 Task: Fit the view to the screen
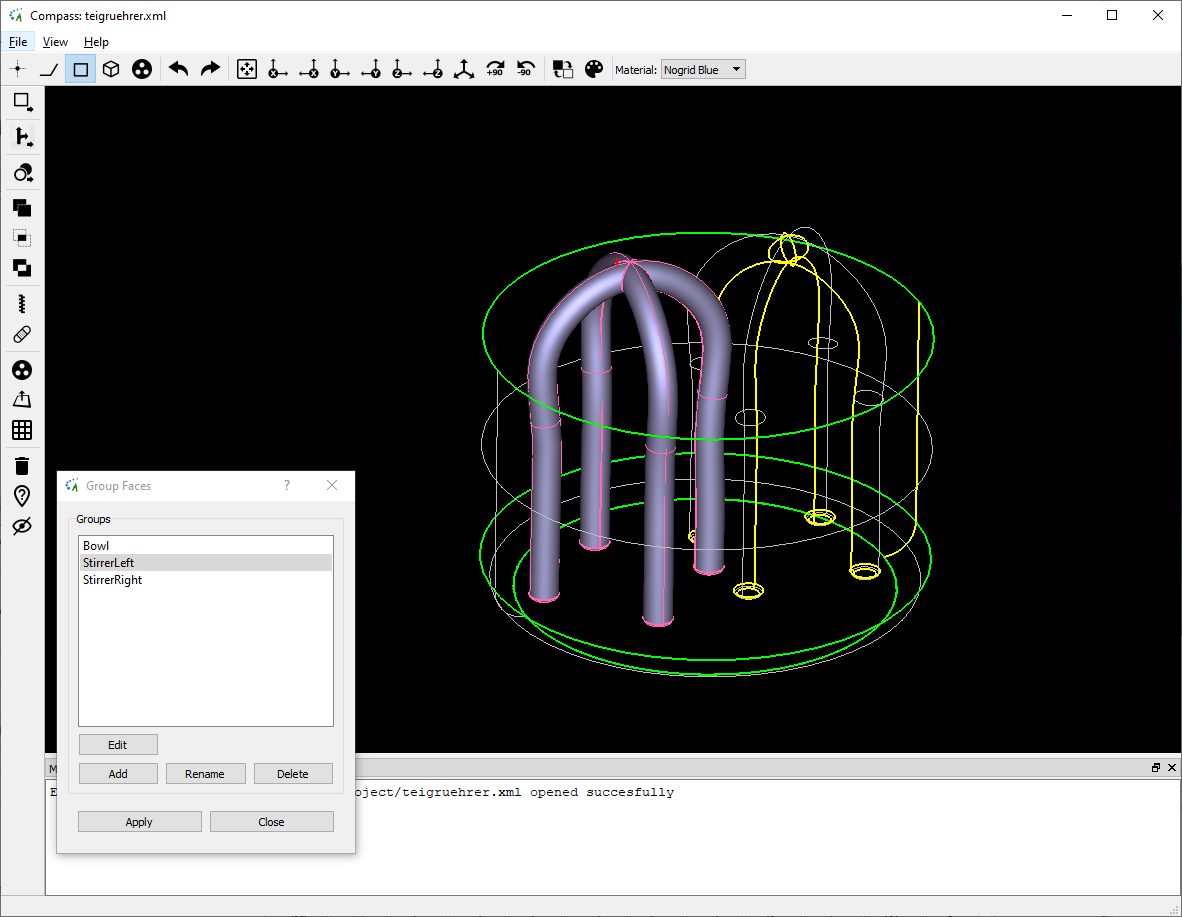pyautogui.click(x=247, y=69)
